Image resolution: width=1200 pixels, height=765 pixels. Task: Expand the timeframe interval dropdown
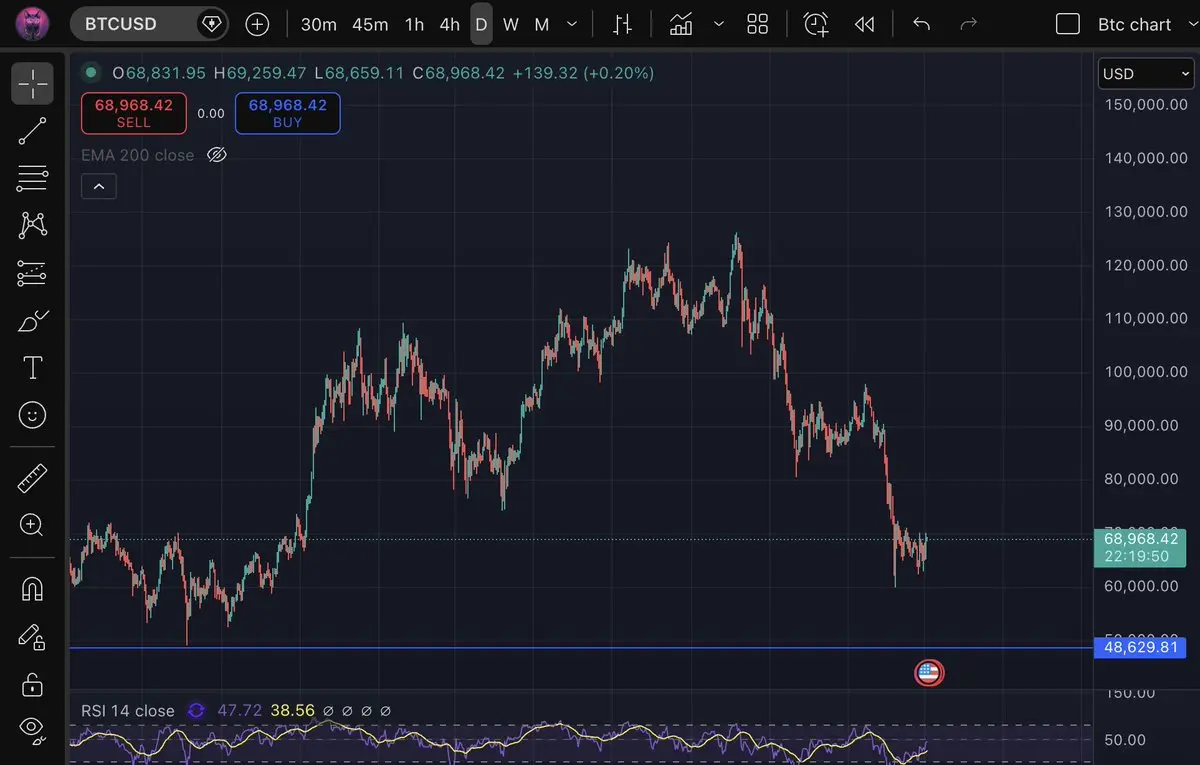[x=572, y=24]
